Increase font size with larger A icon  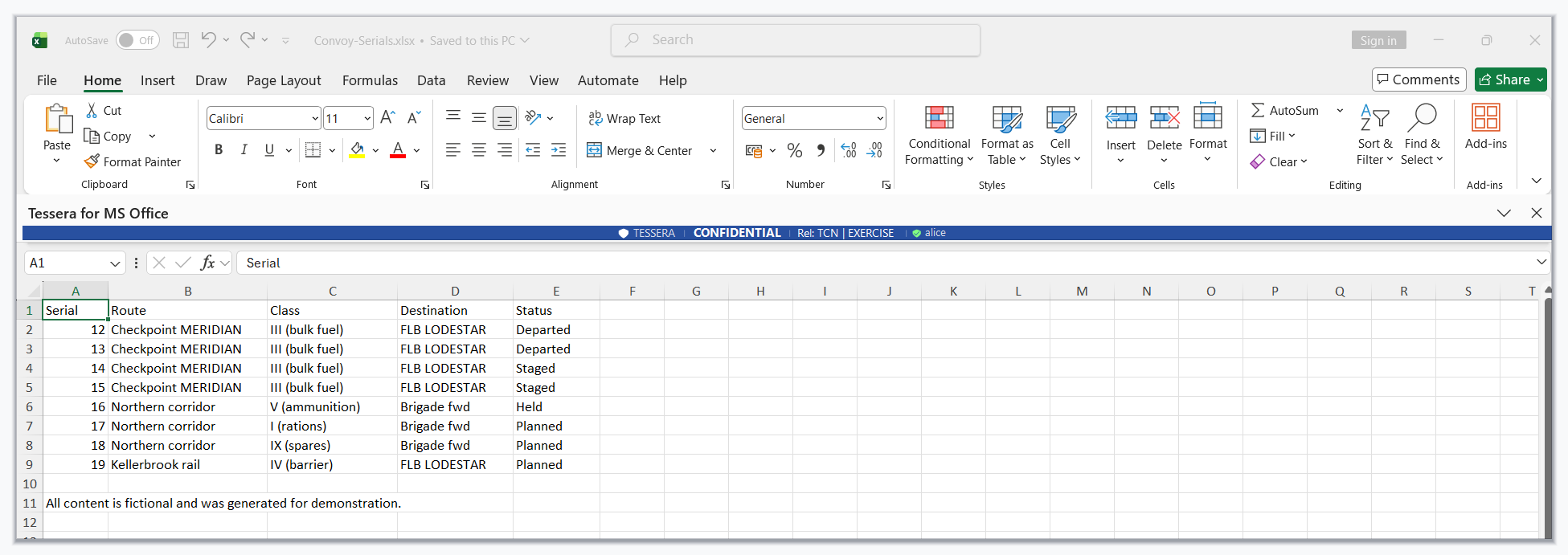(x=387, y=118)
